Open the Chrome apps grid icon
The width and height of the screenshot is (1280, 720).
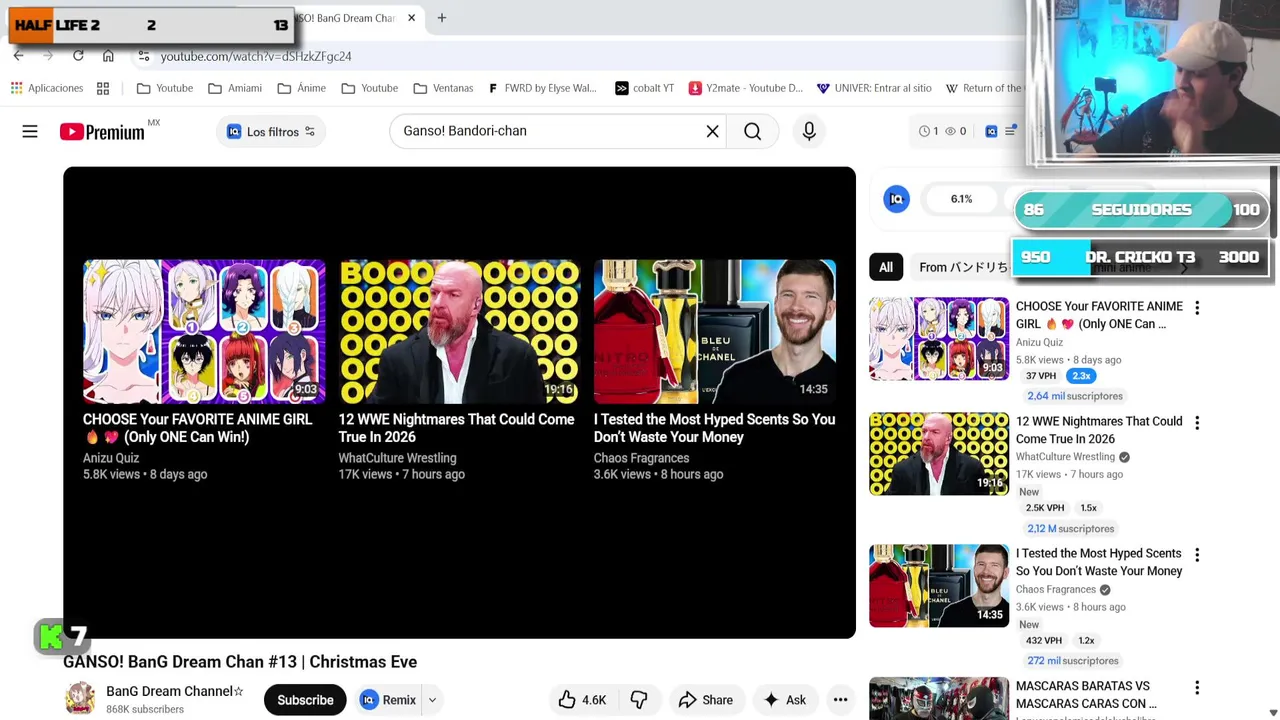click(102, 88)
